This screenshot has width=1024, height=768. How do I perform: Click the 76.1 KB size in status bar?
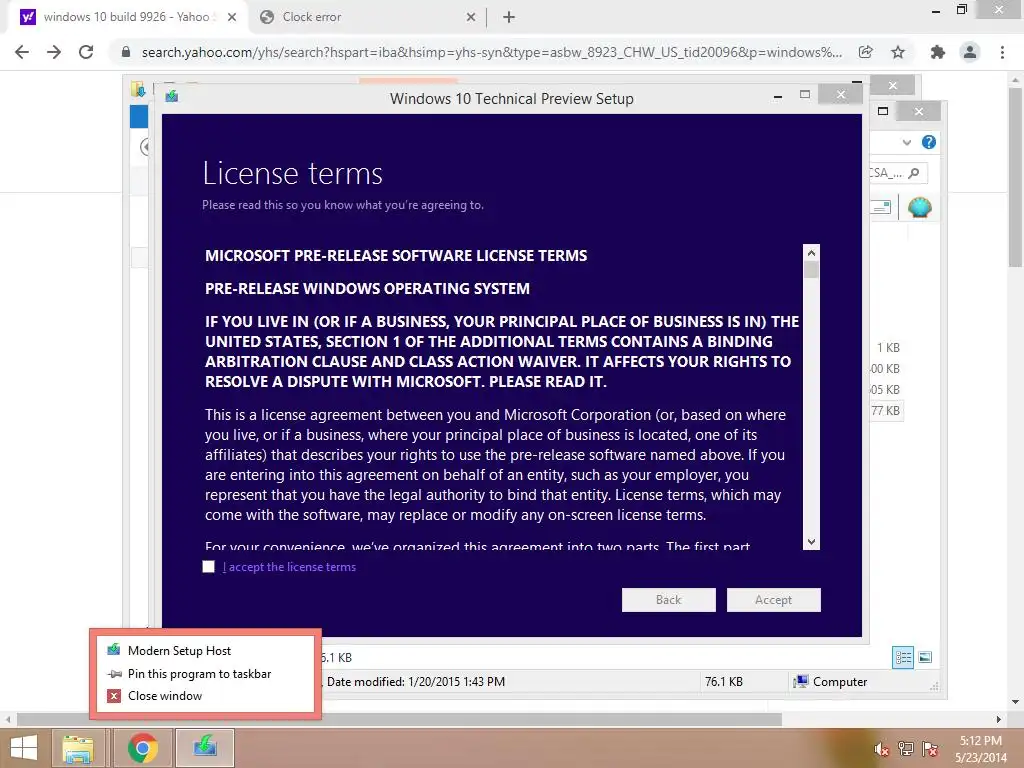click(724, 682)
